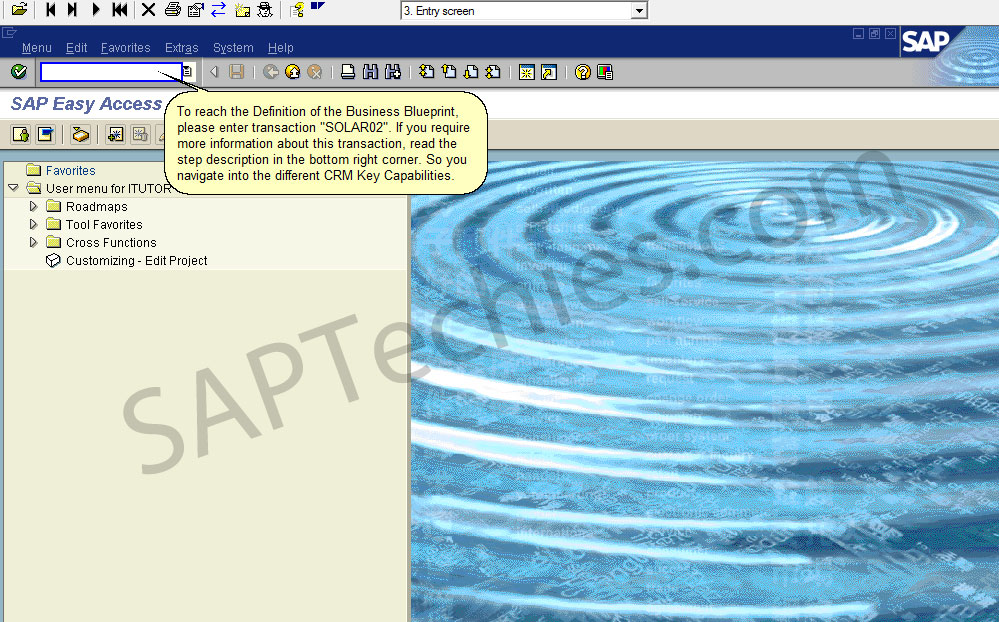
Task: Expand the Roadmaps folder triangle
Action: [x=34, y=206]
